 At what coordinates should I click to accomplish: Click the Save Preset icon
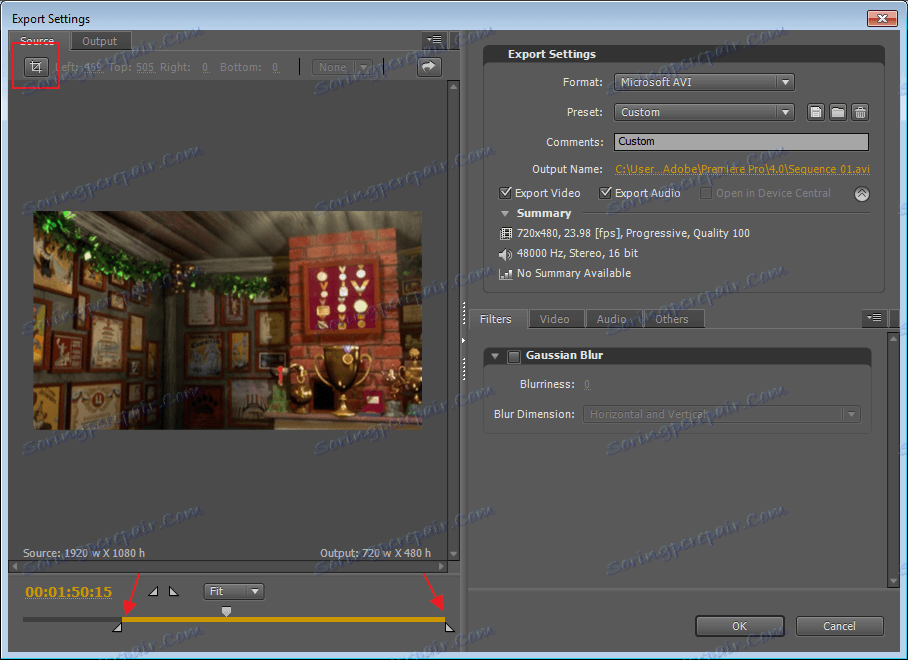point(816,112)
